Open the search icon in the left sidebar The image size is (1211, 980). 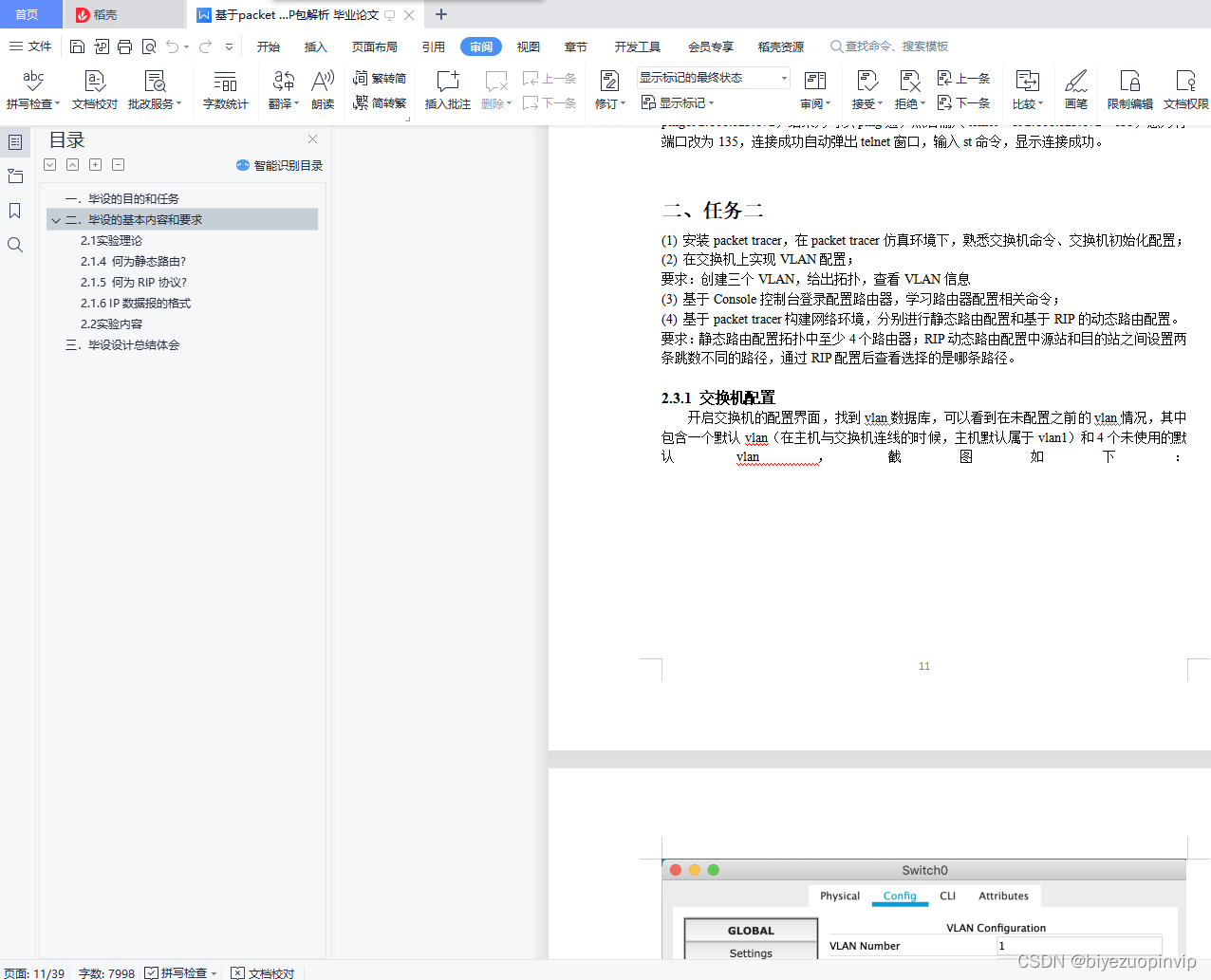(x=15, y=245)
